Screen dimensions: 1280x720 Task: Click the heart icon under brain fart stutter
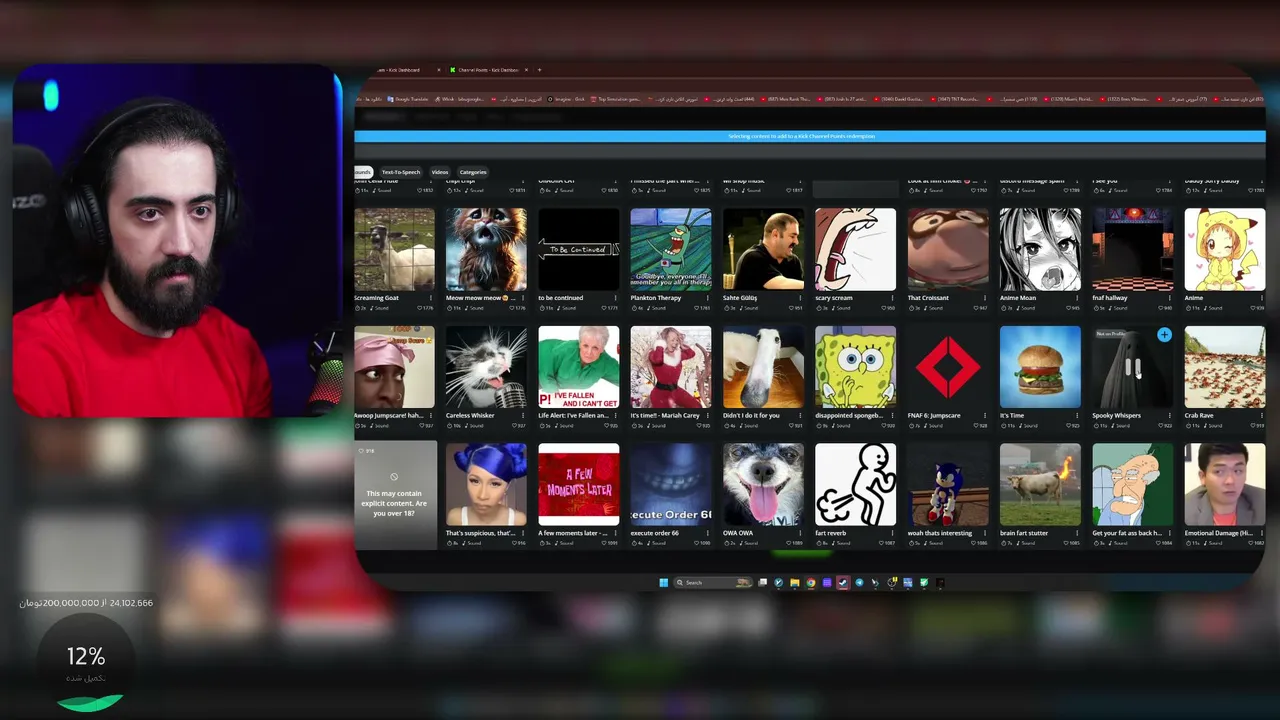1065,543
